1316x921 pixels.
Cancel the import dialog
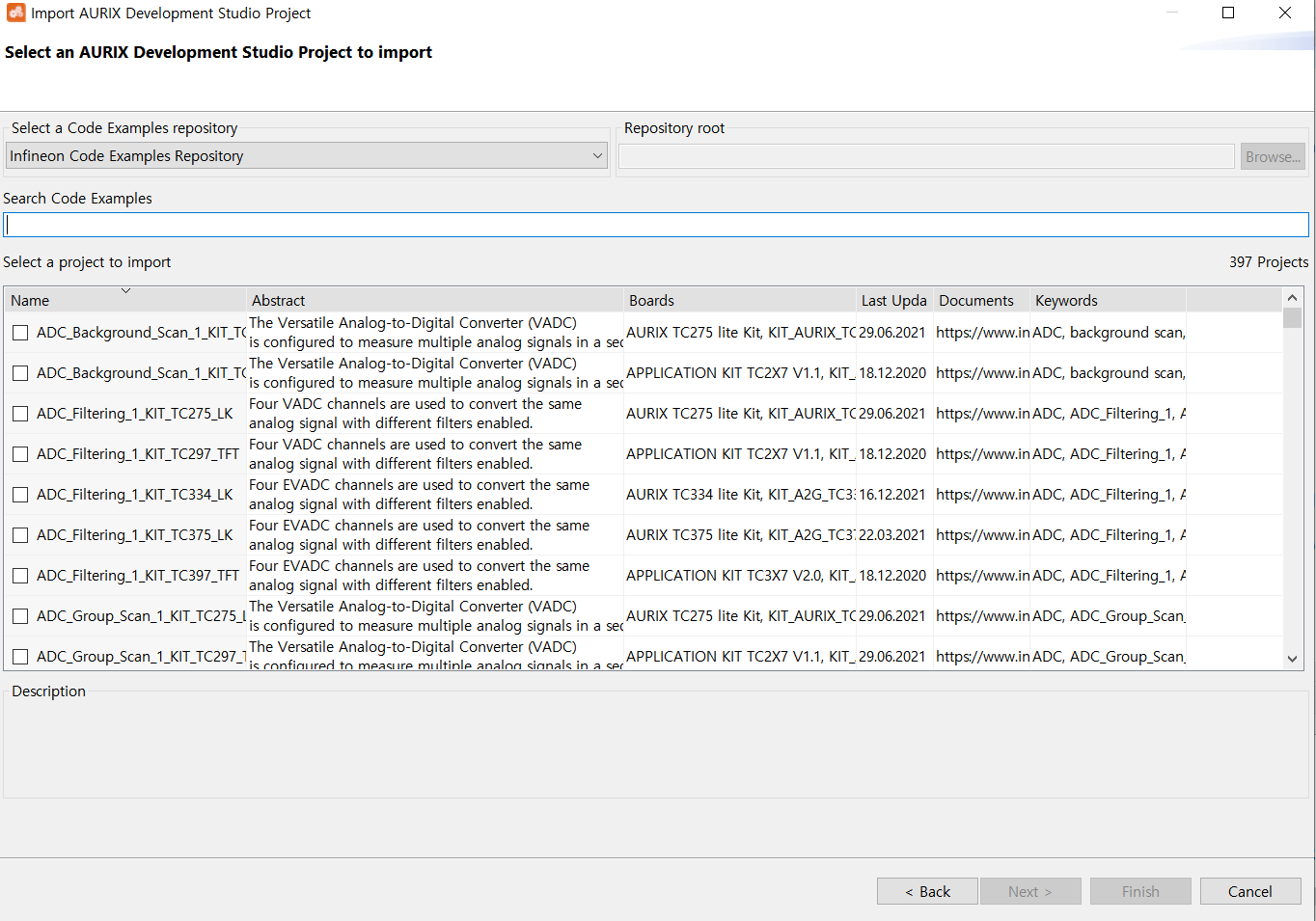pos(1250,891)
